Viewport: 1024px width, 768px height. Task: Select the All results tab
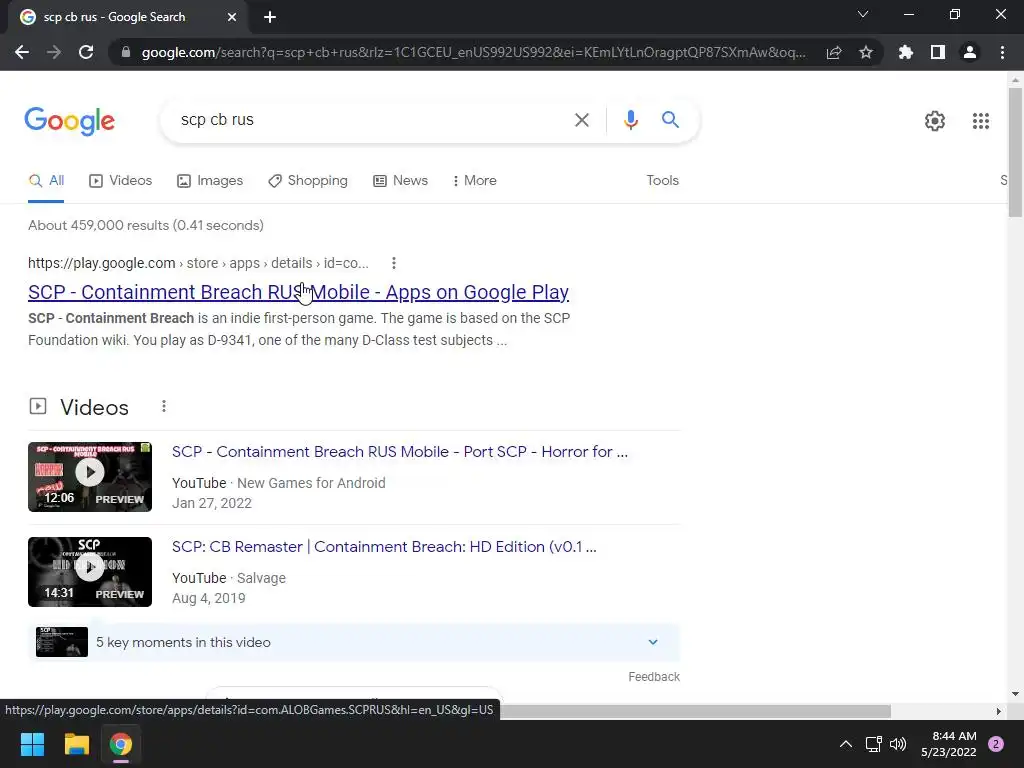tap(46, 181)
